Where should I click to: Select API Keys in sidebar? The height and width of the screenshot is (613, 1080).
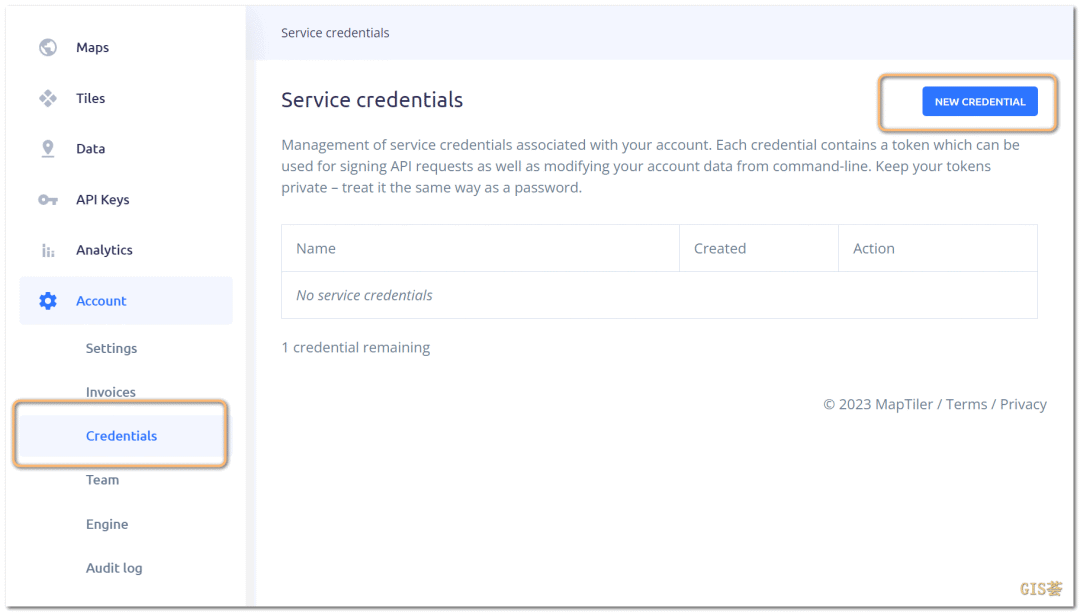tap(103, 200)
